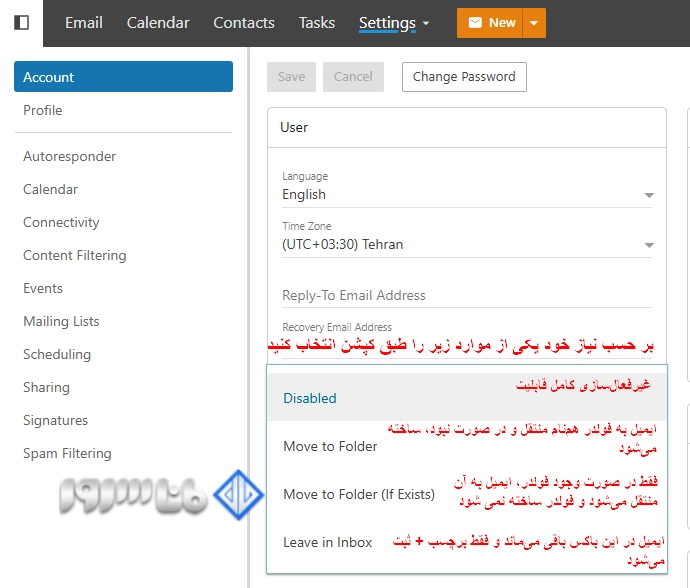Click the envelope icon on New button
This screenshot has height=588, width=690.
pos(475,22)
